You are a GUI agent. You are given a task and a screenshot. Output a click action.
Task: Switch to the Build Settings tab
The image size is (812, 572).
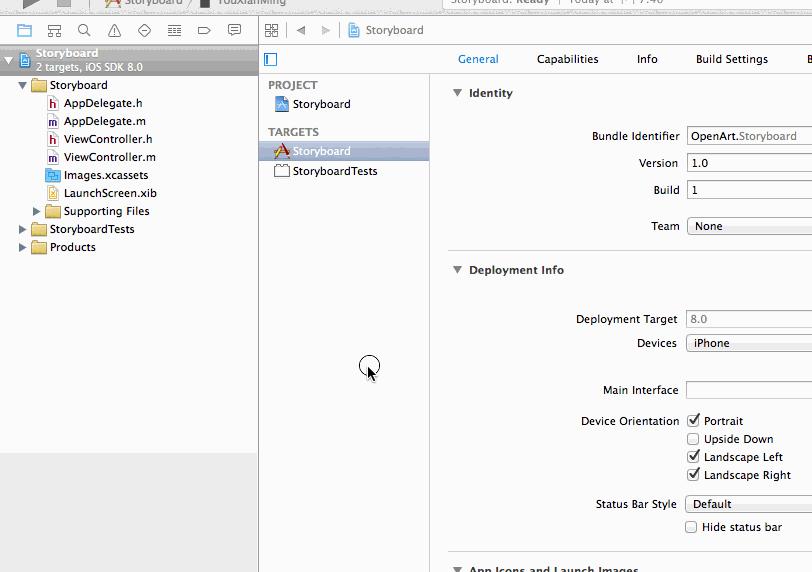[x=732, y=59]
